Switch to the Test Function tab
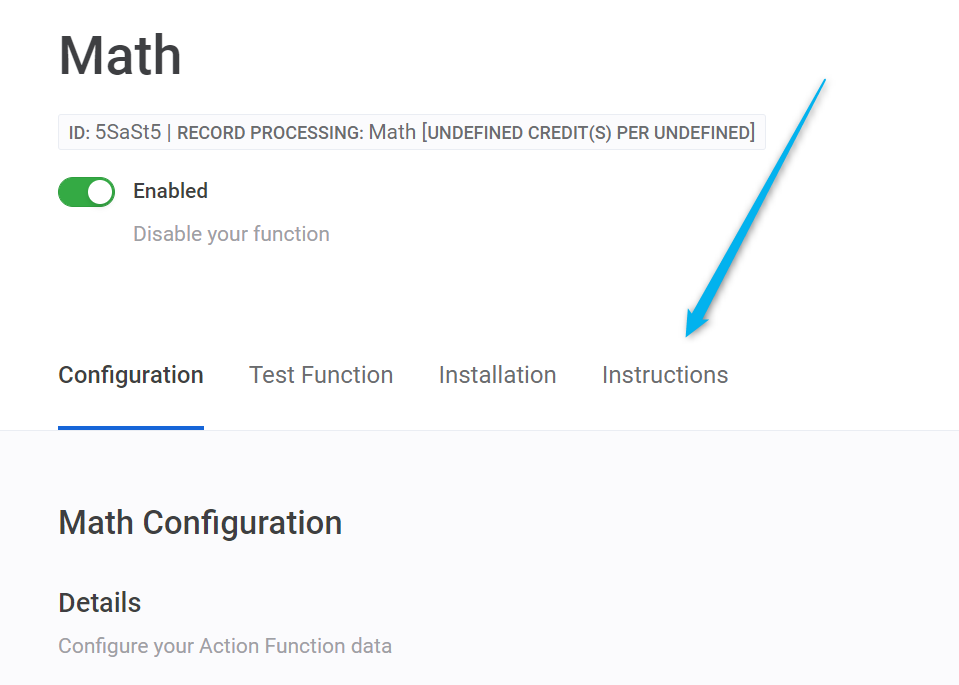 click(321, 375)
